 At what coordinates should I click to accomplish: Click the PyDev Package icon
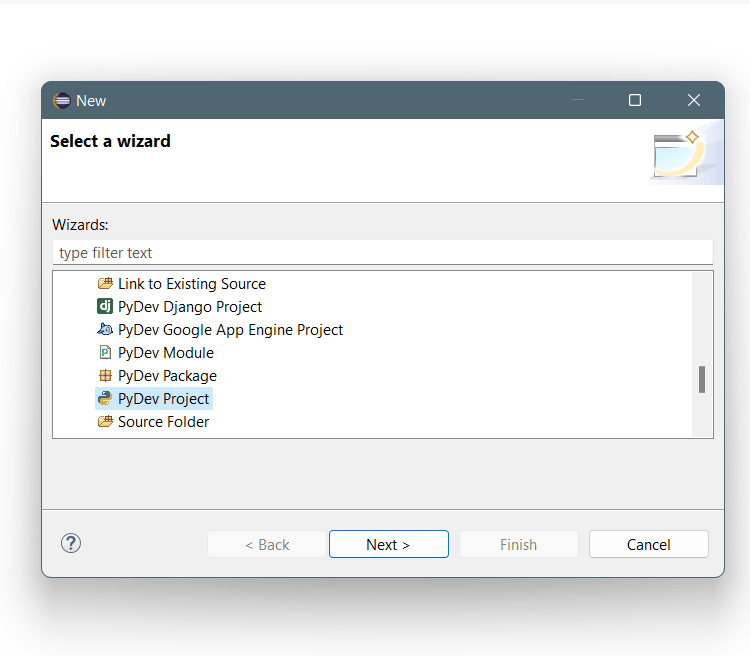click(105, 376)
